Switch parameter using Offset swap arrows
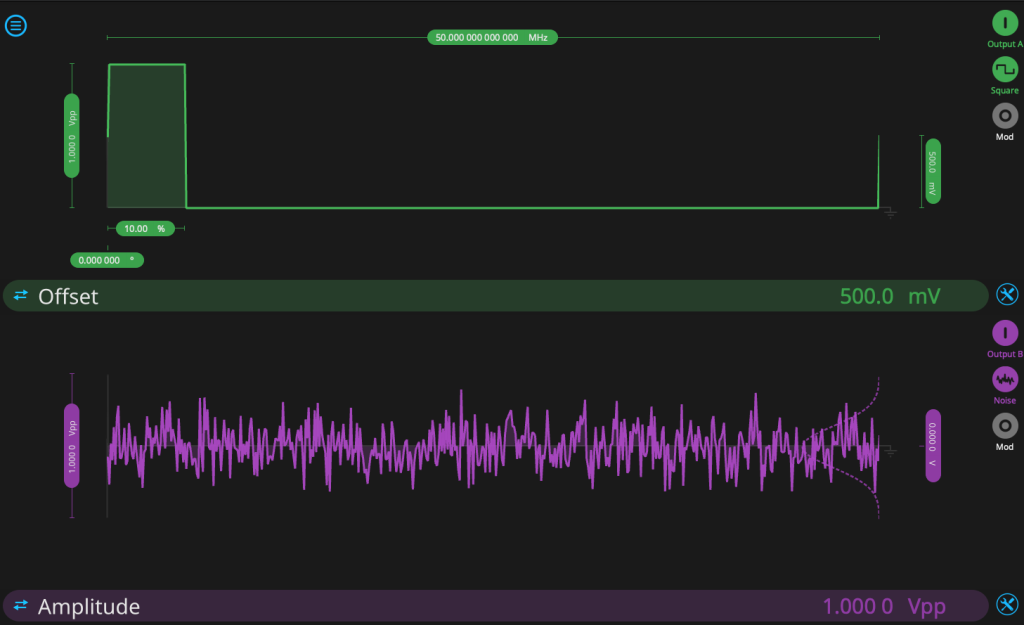This screenshot has width=1024, height=625. (21, 296)
